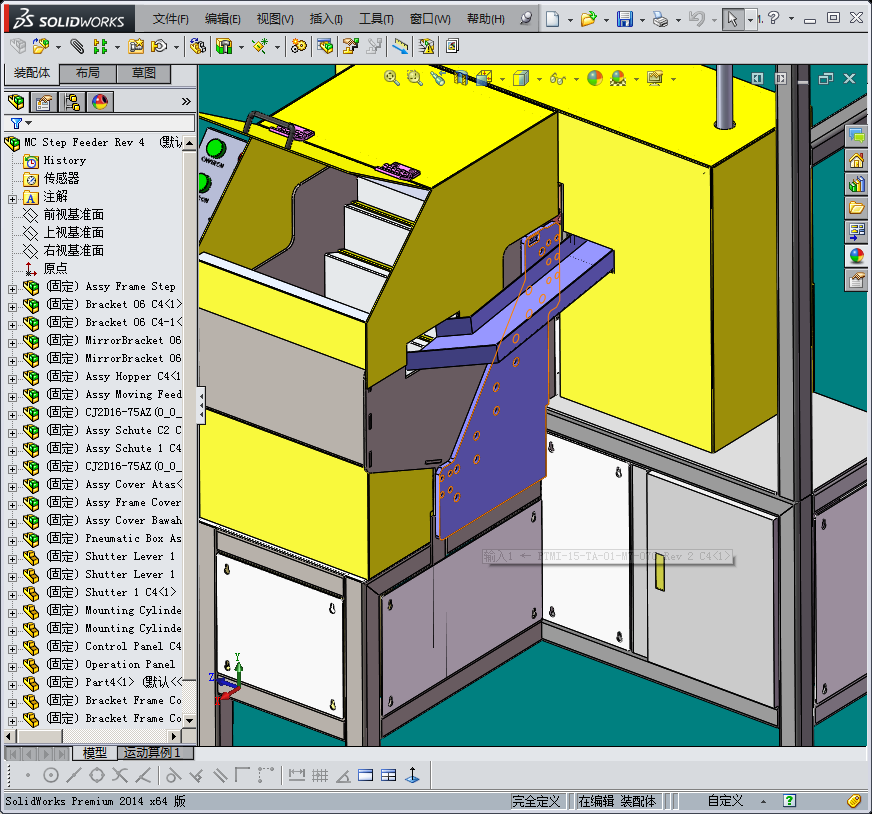
Task: Open Design Library icon in task pane
Action: [856, 184]
